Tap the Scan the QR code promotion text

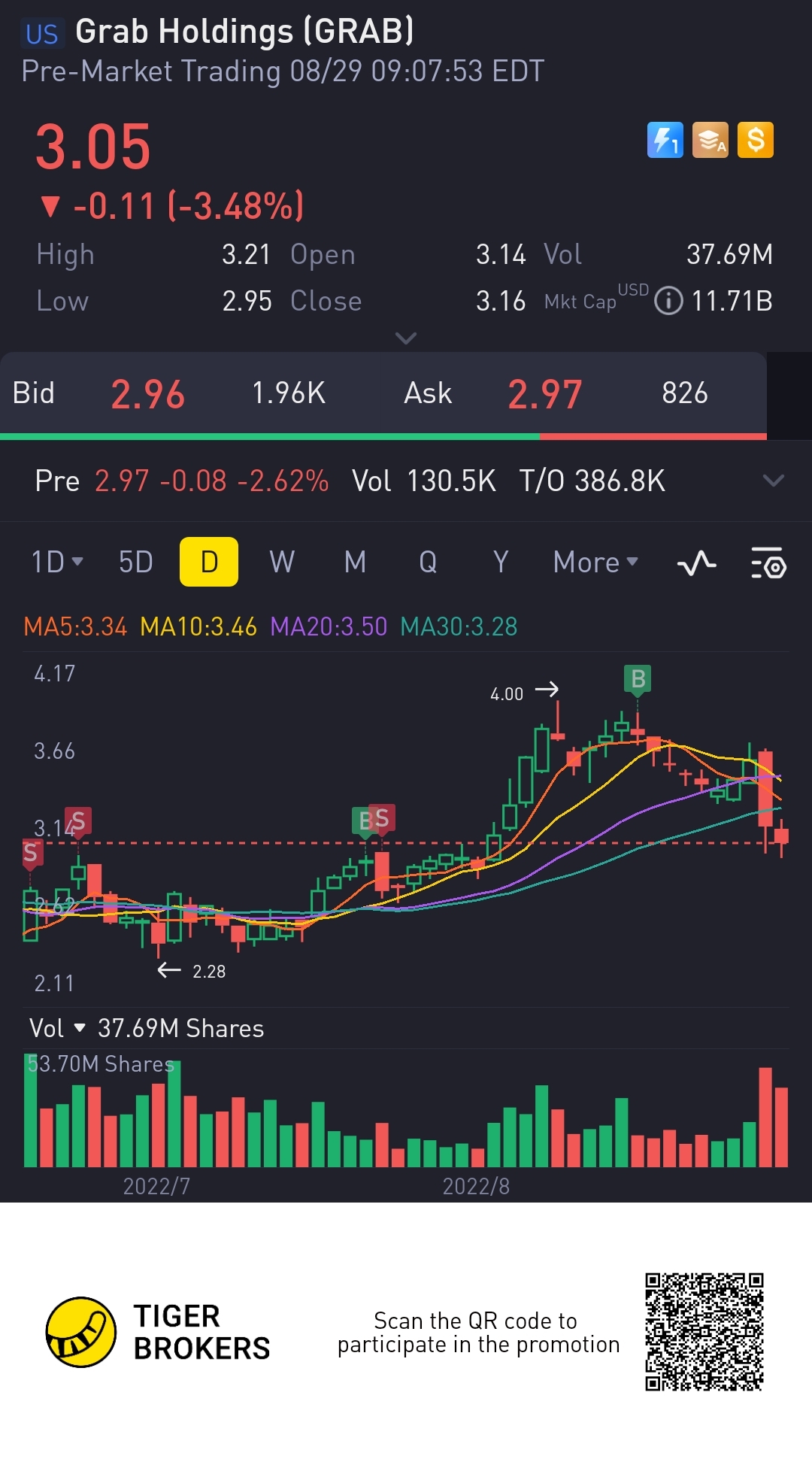[478, 1332]
